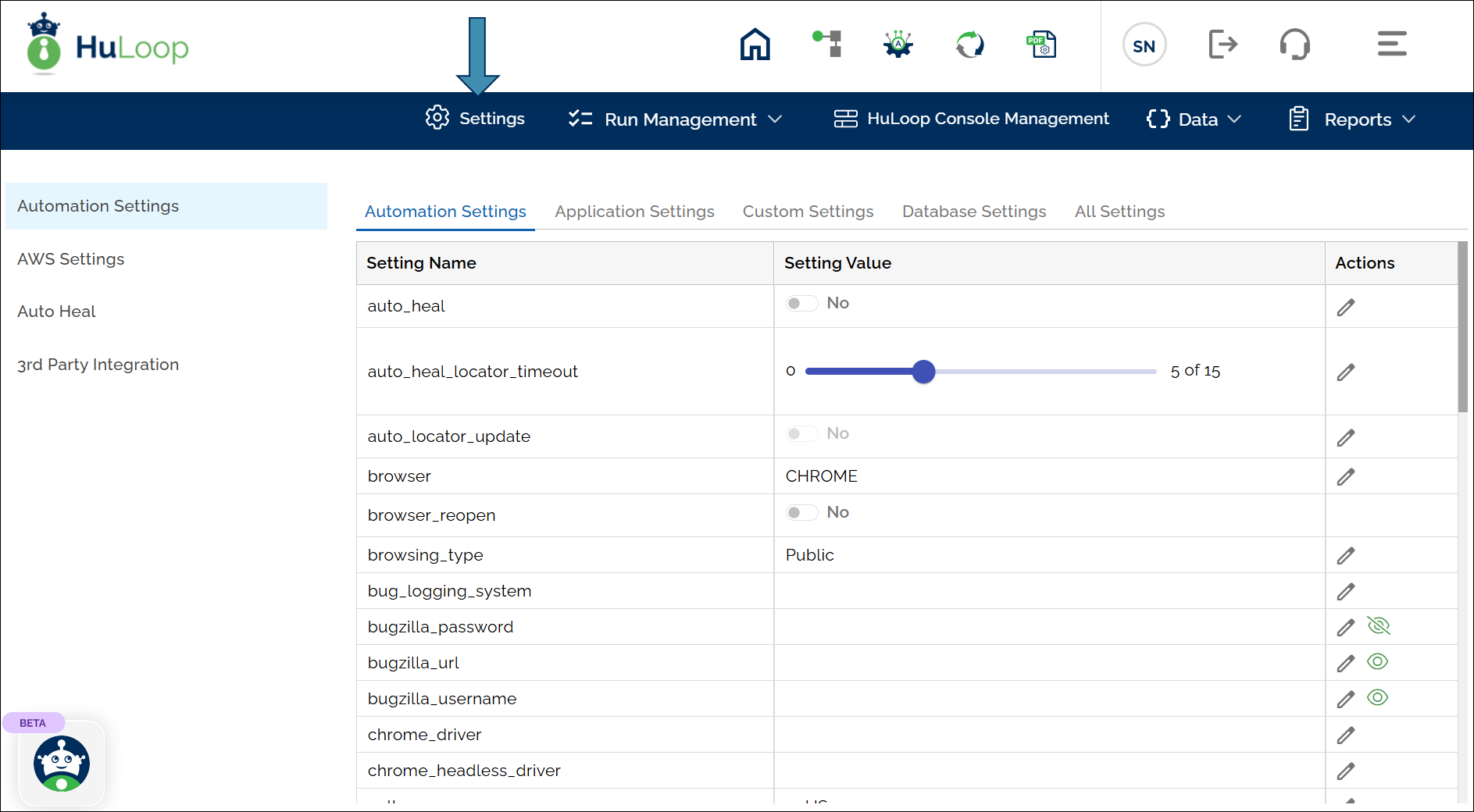This screenshot has height=812, width=1474.
Task: Click the green refresh sync icon
Action: coord(970,45)
